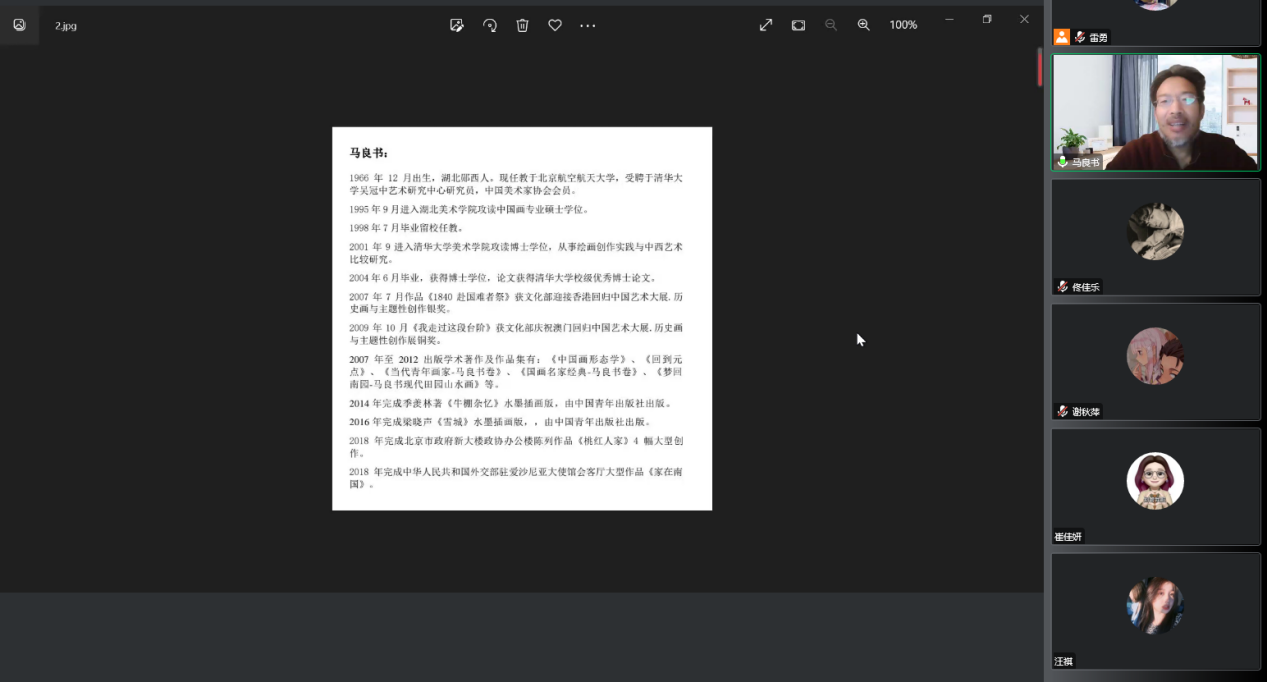Select 崔佳妍's participant avatar
1267x682 pixels.
click(x=1155, y=481)
